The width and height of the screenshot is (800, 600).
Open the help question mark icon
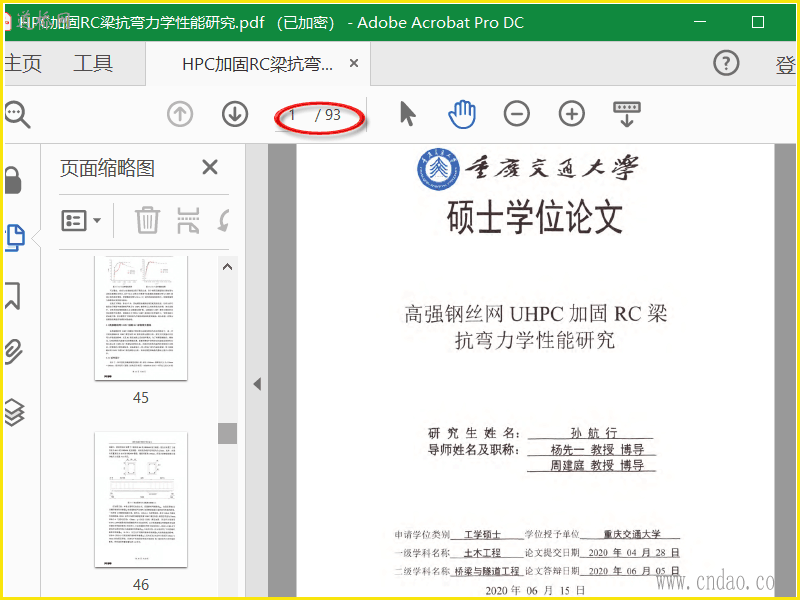pos(726,63)
